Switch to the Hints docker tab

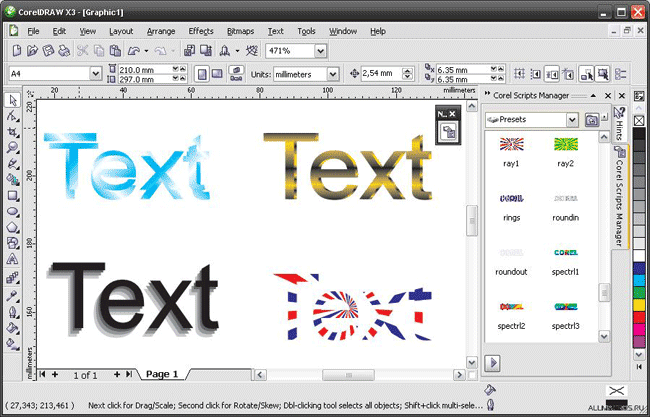[x=619, y=125]
